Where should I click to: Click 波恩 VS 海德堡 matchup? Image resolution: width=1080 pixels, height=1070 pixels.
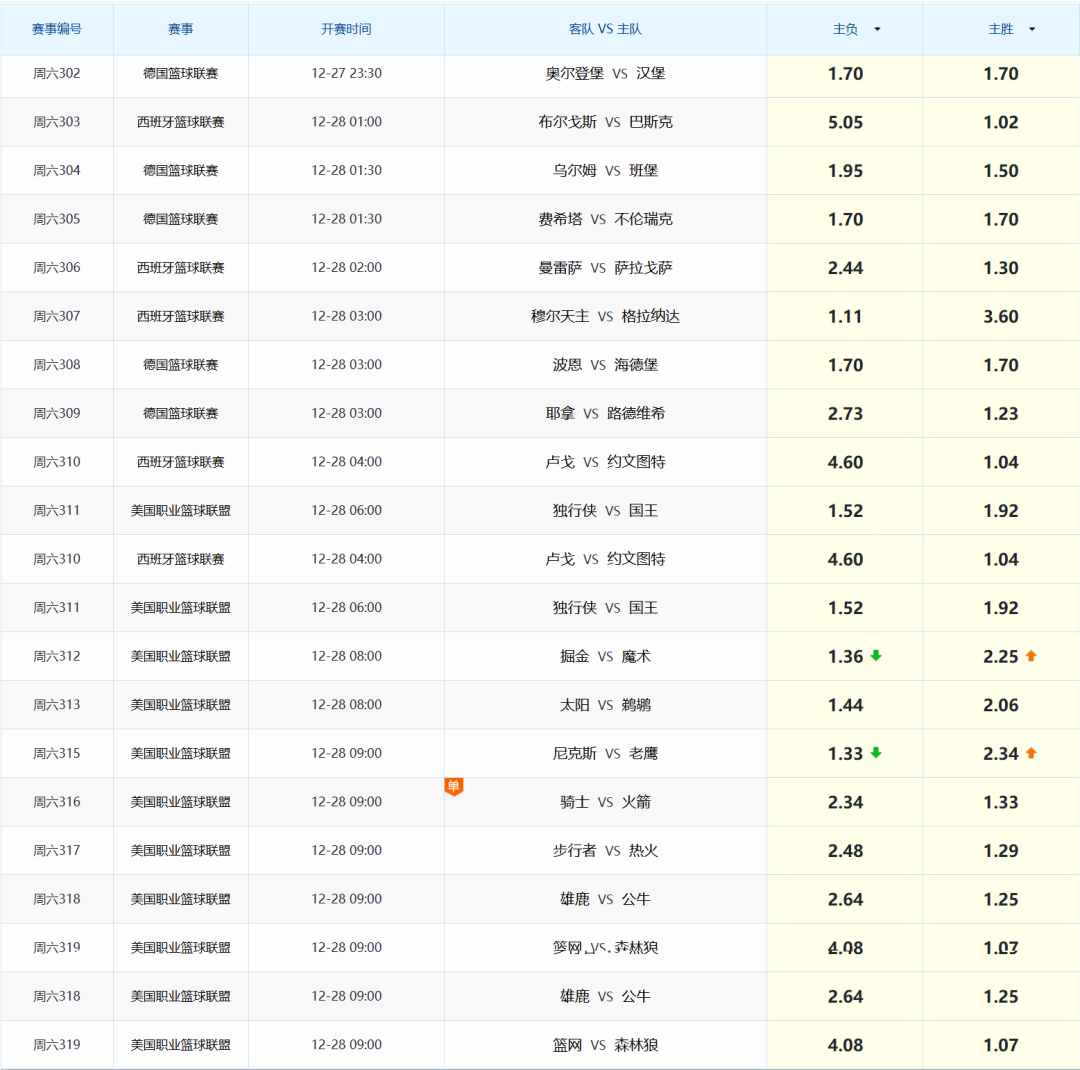pos(605,365)
